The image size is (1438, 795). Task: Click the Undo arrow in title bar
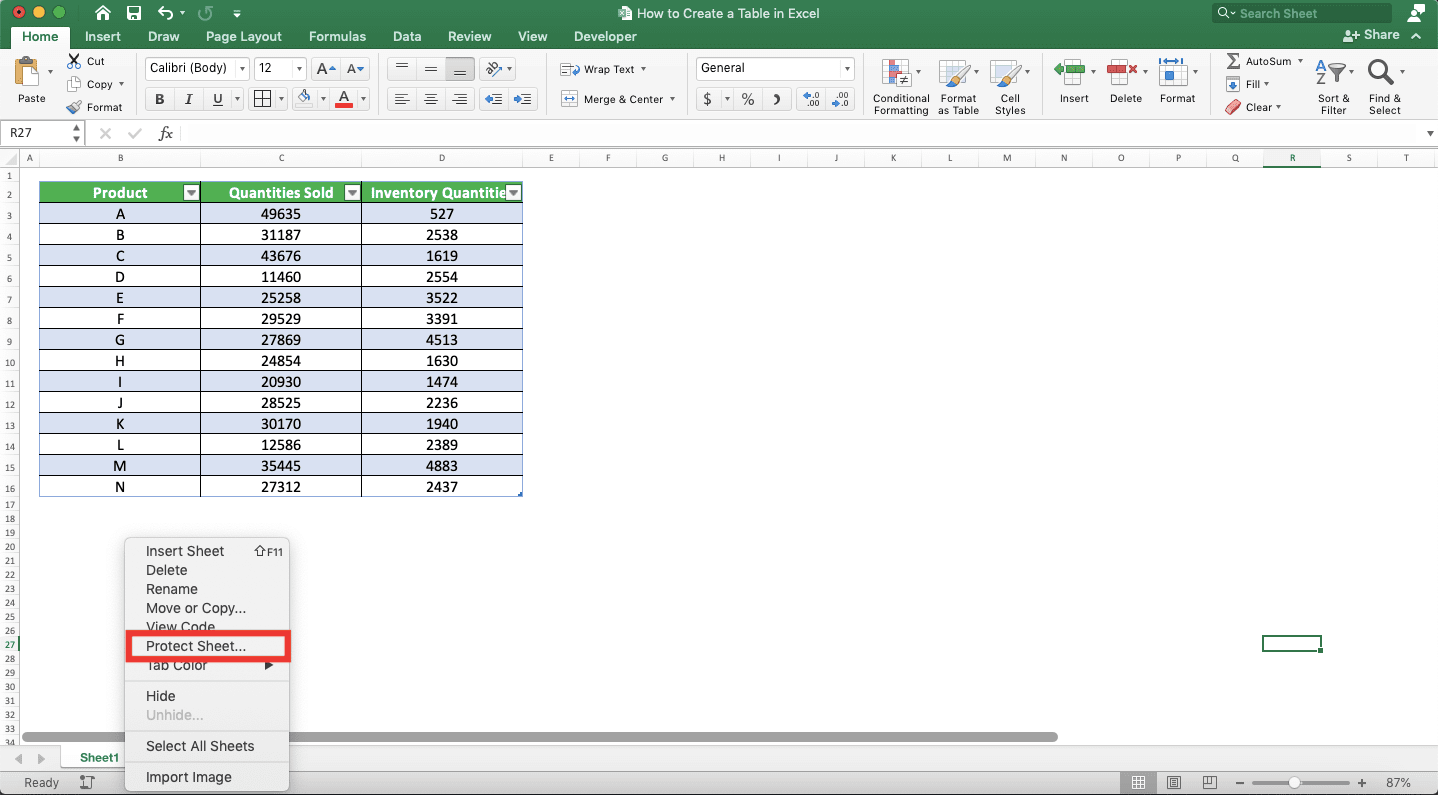click(x=165, y=14)
